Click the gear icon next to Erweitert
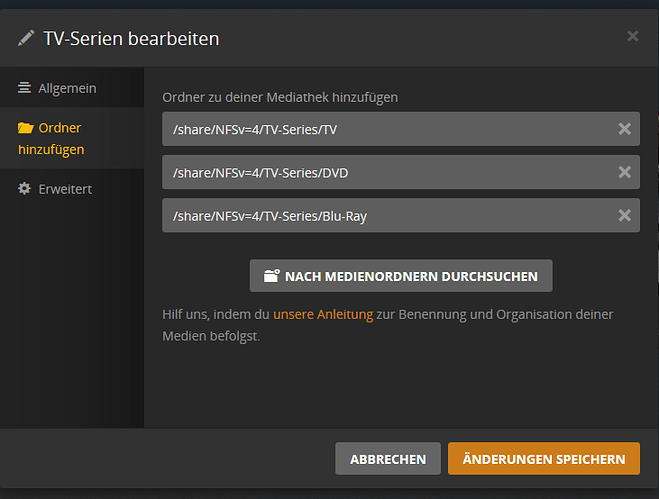This screenshot has width=659, height=499. (24, 188)
